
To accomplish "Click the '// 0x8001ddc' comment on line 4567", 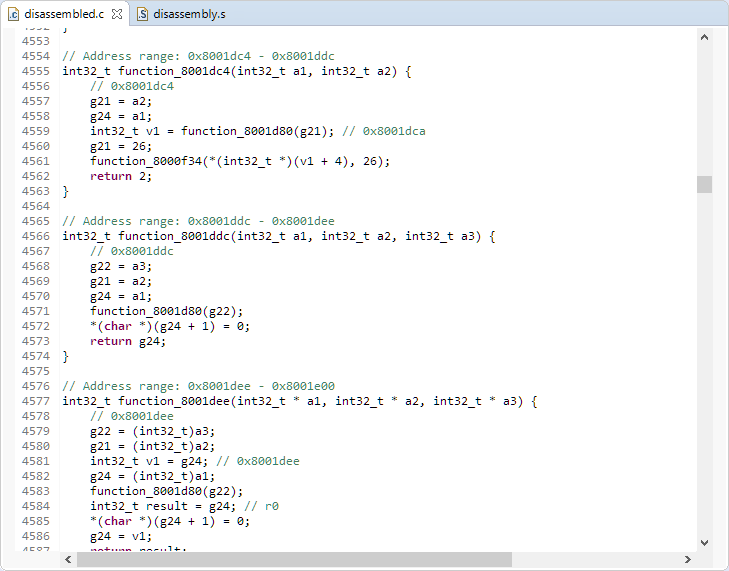I will pos(132,252).
